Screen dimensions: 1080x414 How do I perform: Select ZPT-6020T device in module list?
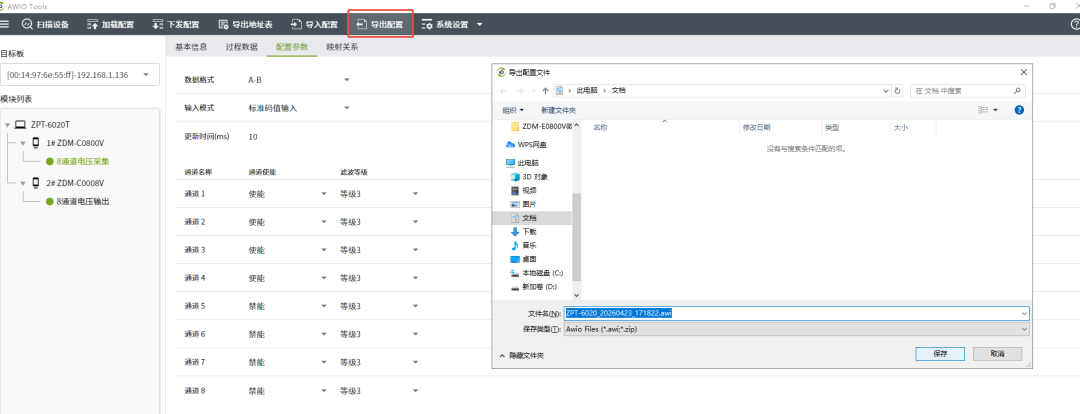[50, 125]
